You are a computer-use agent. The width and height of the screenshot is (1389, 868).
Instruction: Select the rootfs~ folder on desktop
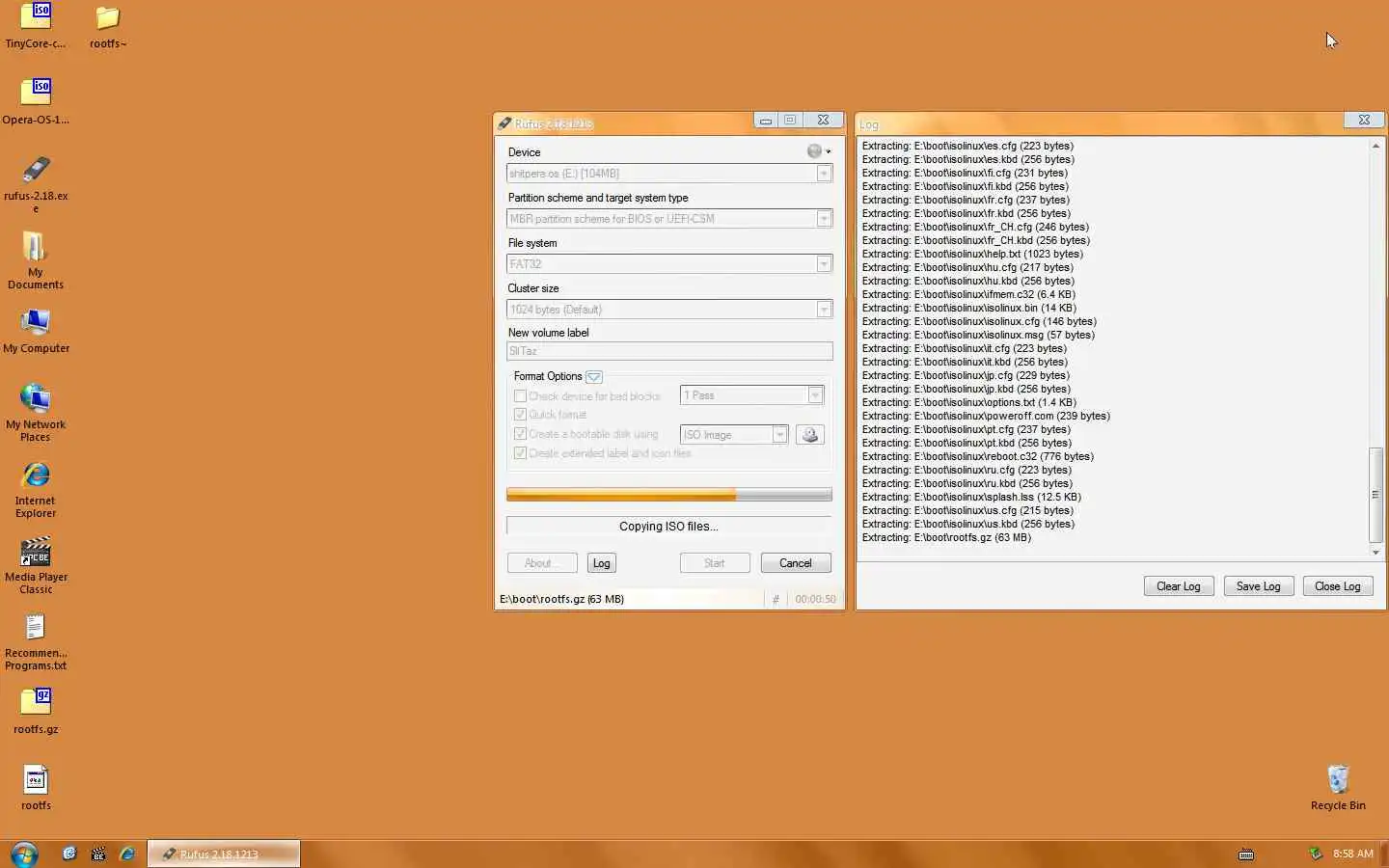(108, 26)
